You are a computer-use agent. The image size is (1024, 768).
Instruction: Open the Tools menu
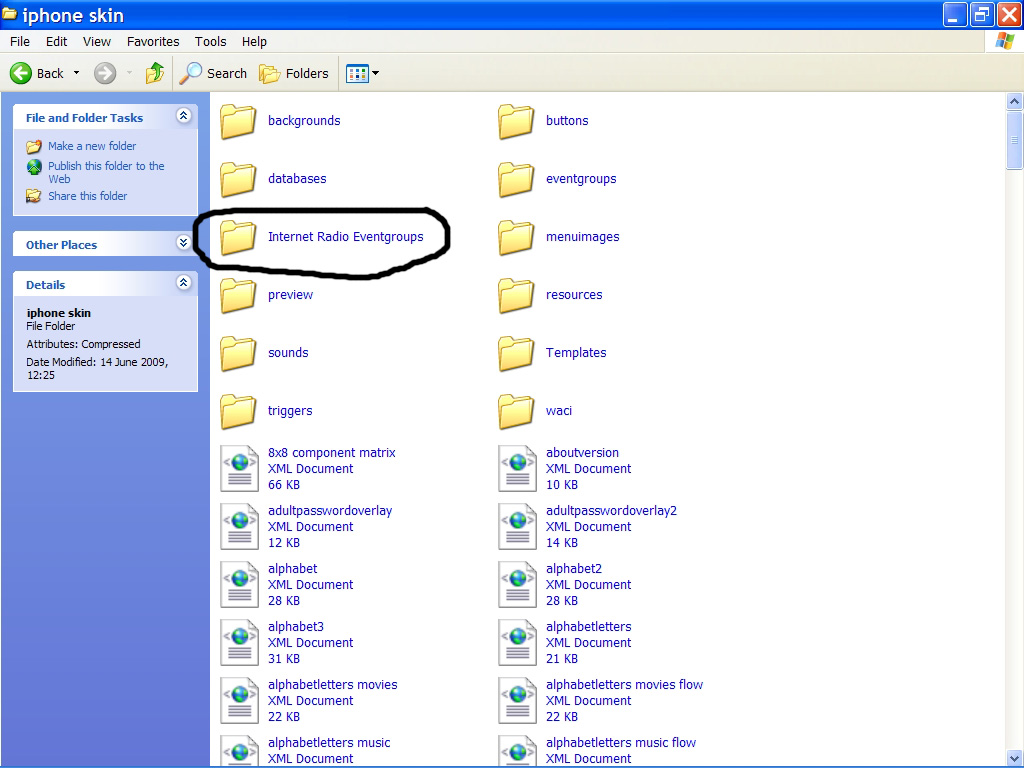click(x=210, y=41)
